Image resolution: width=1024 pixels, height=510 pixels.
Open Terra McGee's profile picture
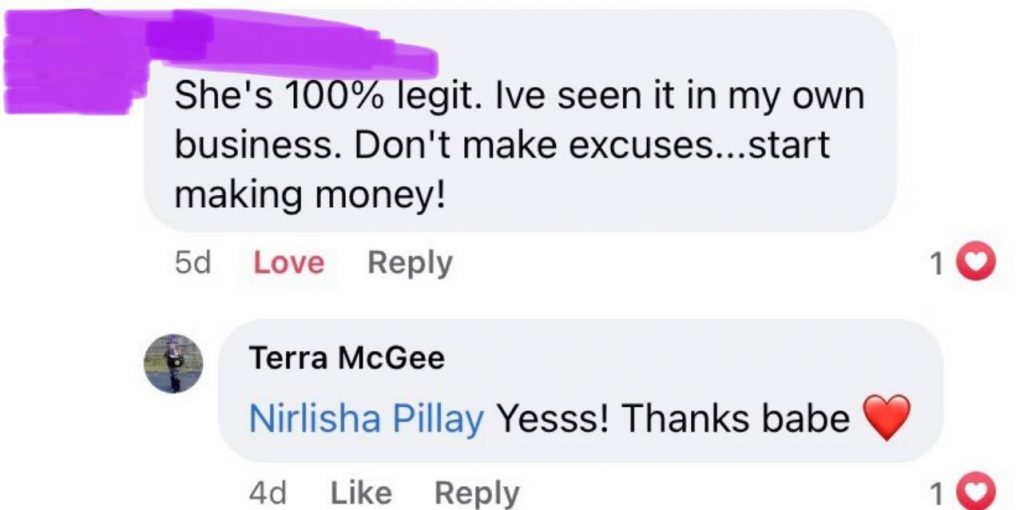(x=174, y=362)
